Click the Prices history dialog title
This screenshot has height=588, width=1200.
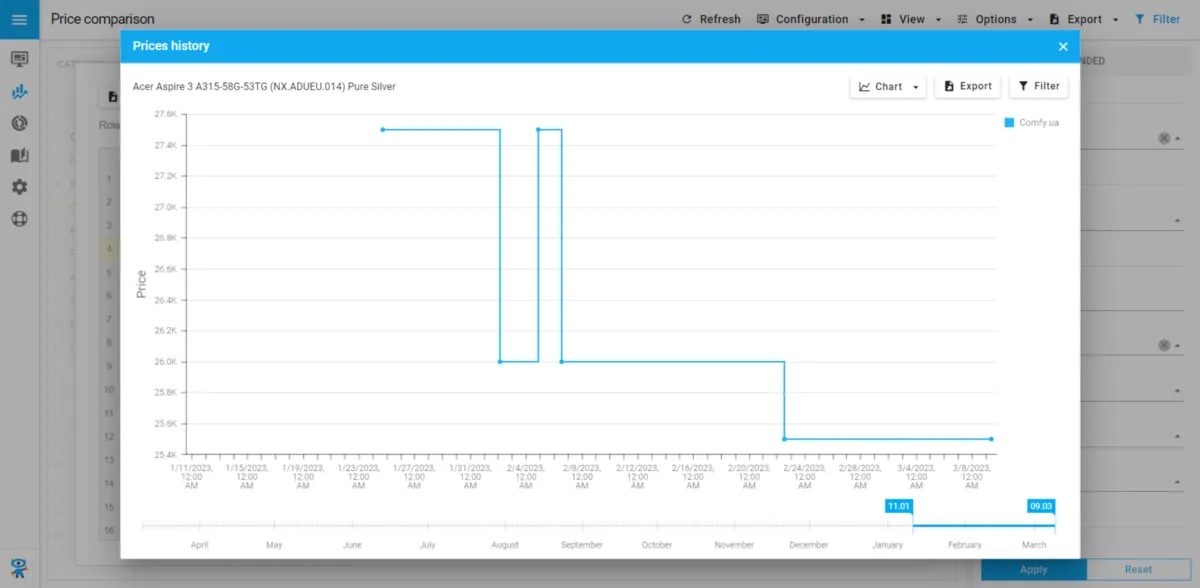[x=171, y=46]
